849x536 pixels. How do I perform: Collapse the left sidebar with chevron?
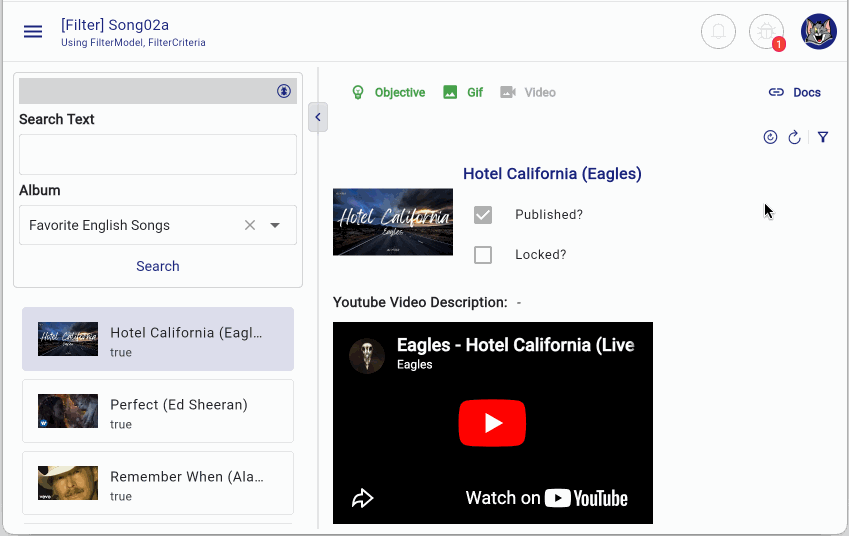point(318,117)
